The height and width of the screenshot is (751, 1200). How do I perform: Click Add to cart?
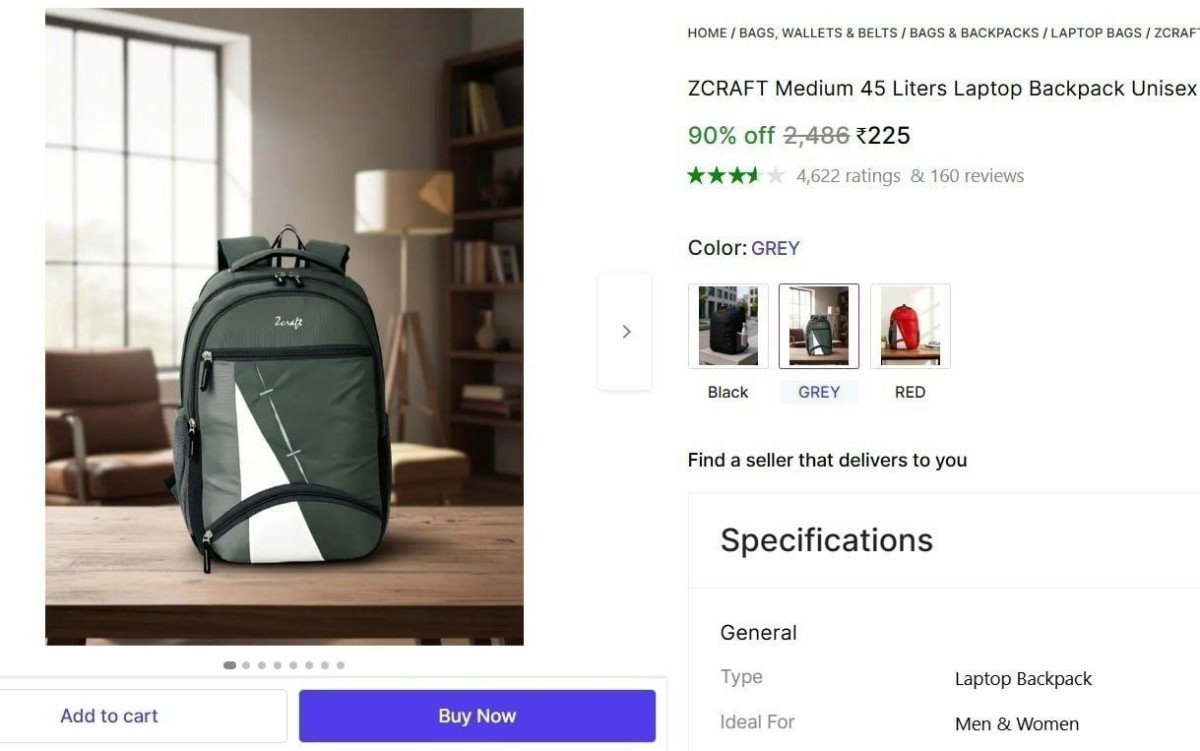click(x=109, y=715)
